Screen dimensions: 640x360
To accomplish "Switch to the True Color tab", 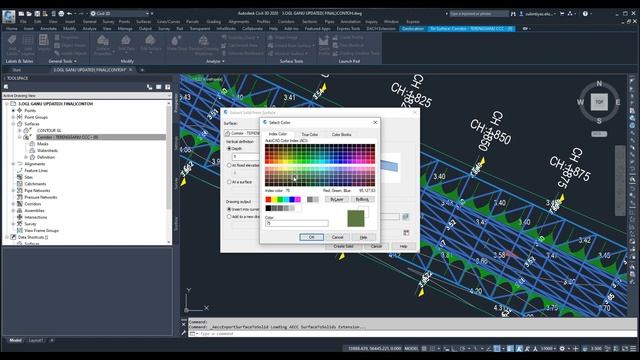I will pos(309,134).
